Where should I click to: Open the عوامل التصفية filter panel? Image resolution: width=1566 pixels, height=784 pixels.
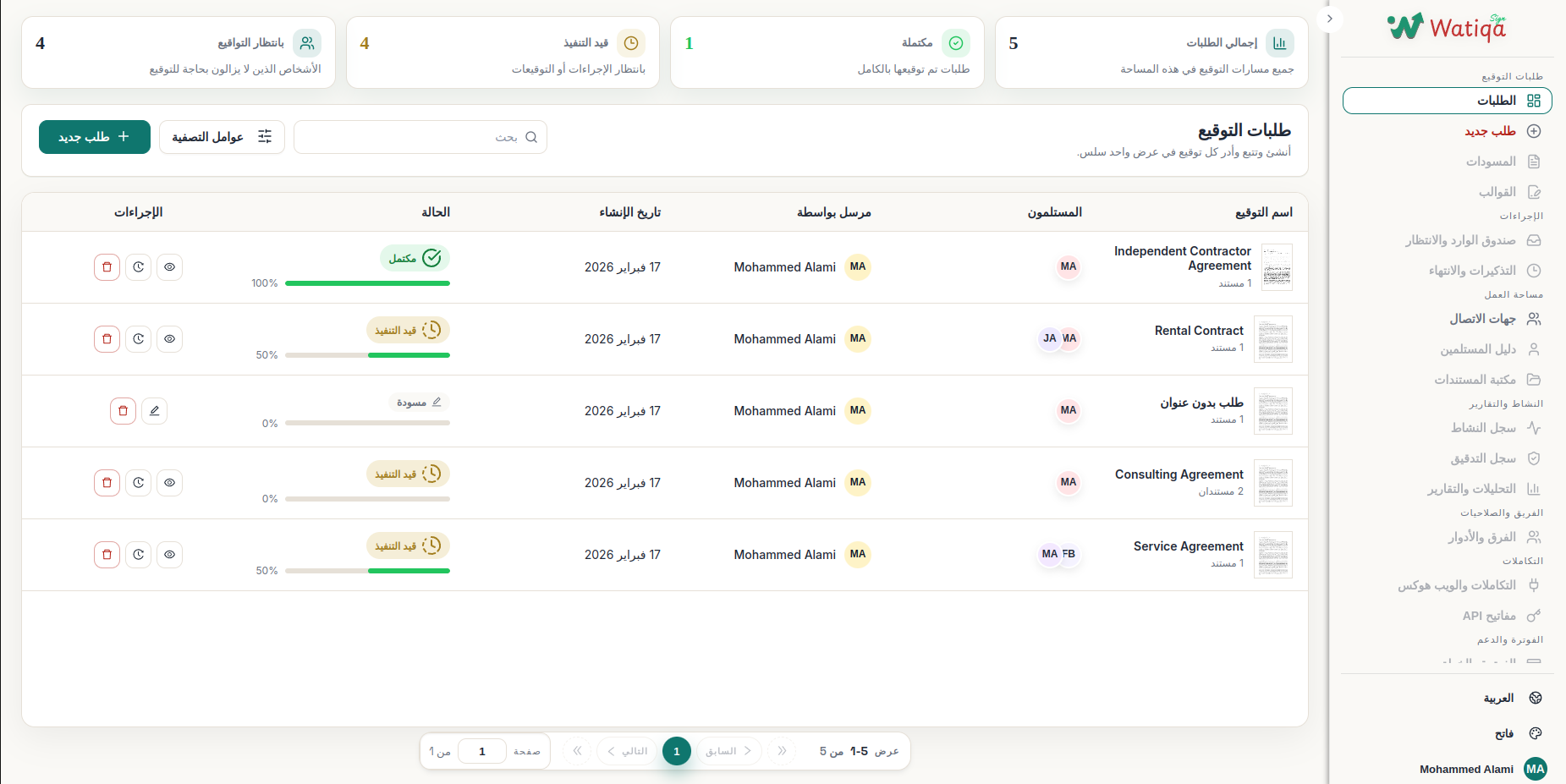pos(222,136)
